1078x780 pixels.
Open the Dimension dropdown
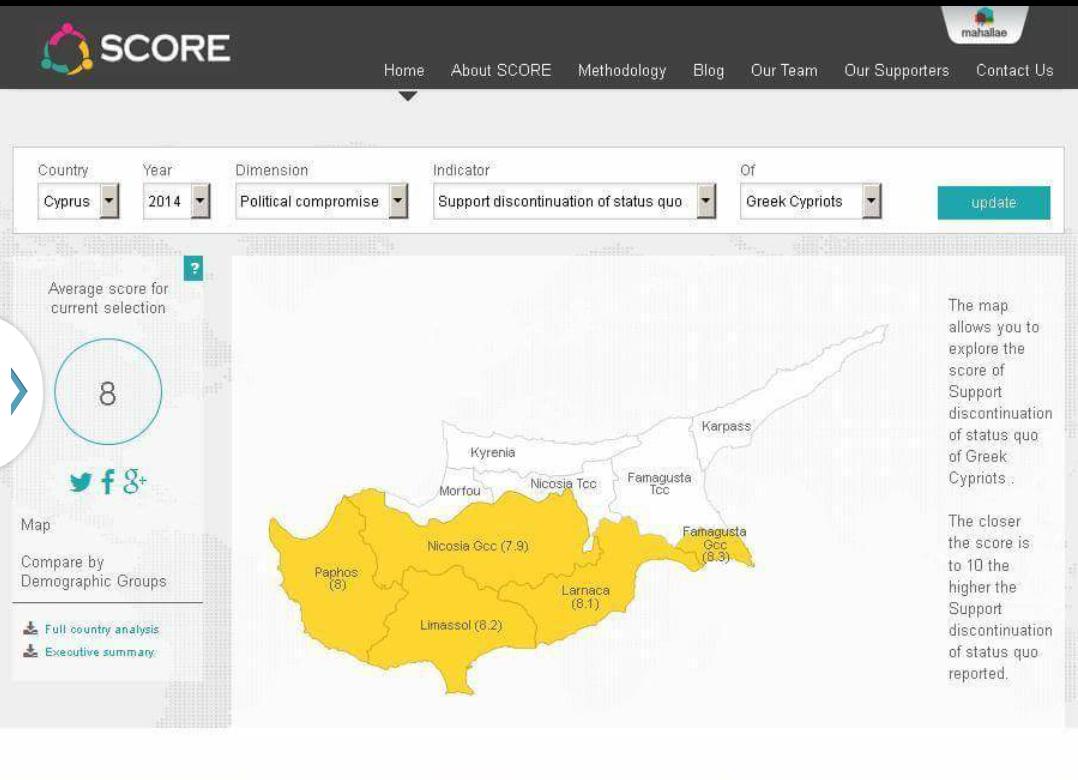[x=398, y=201]
